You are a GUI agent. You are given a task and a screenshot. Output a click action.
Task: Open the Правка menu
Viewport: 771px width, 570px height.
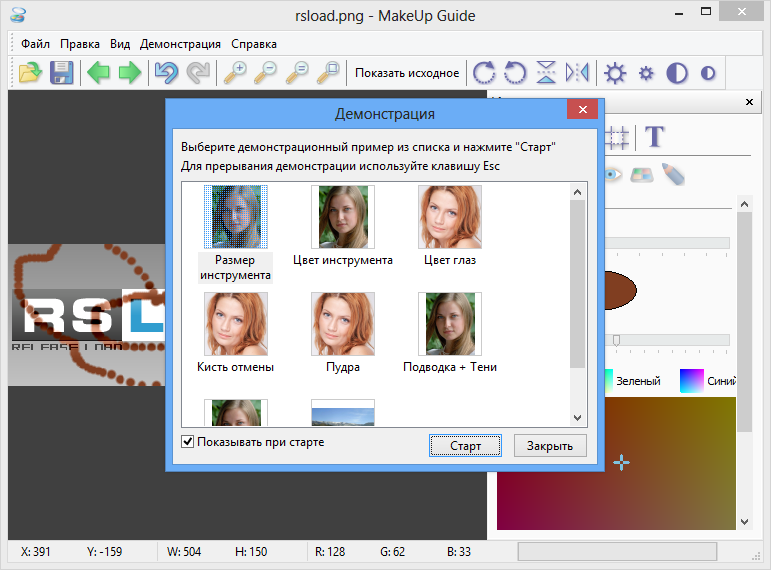click(80, 44)
